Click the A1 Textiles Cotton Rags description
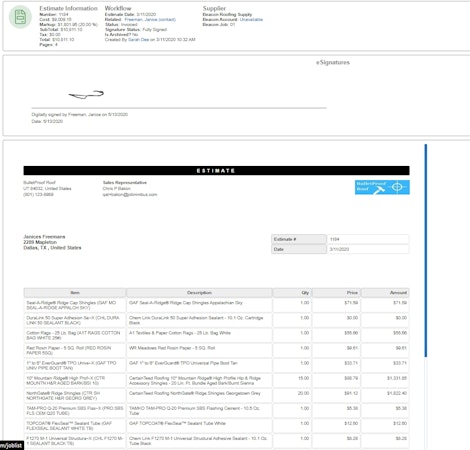Screen dimensions: 470x450 click(x=180, y=333)
